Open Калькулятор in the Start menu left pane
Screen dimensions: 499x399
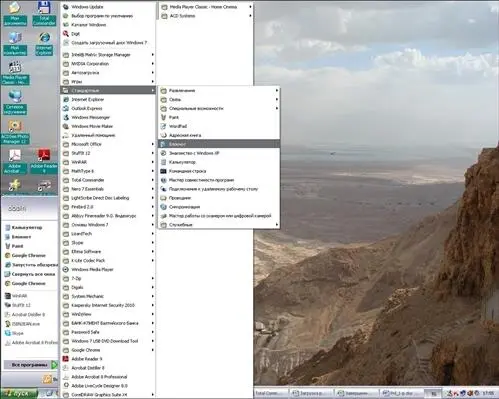(x=30, y=227)
